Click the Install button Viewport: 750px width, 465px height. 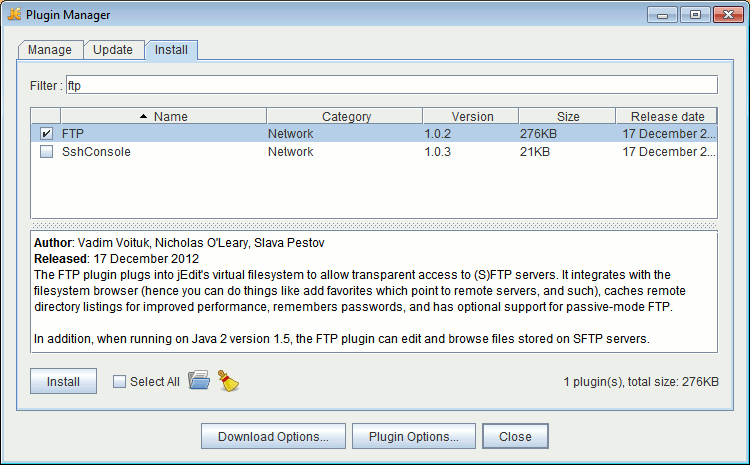point(63,381)
